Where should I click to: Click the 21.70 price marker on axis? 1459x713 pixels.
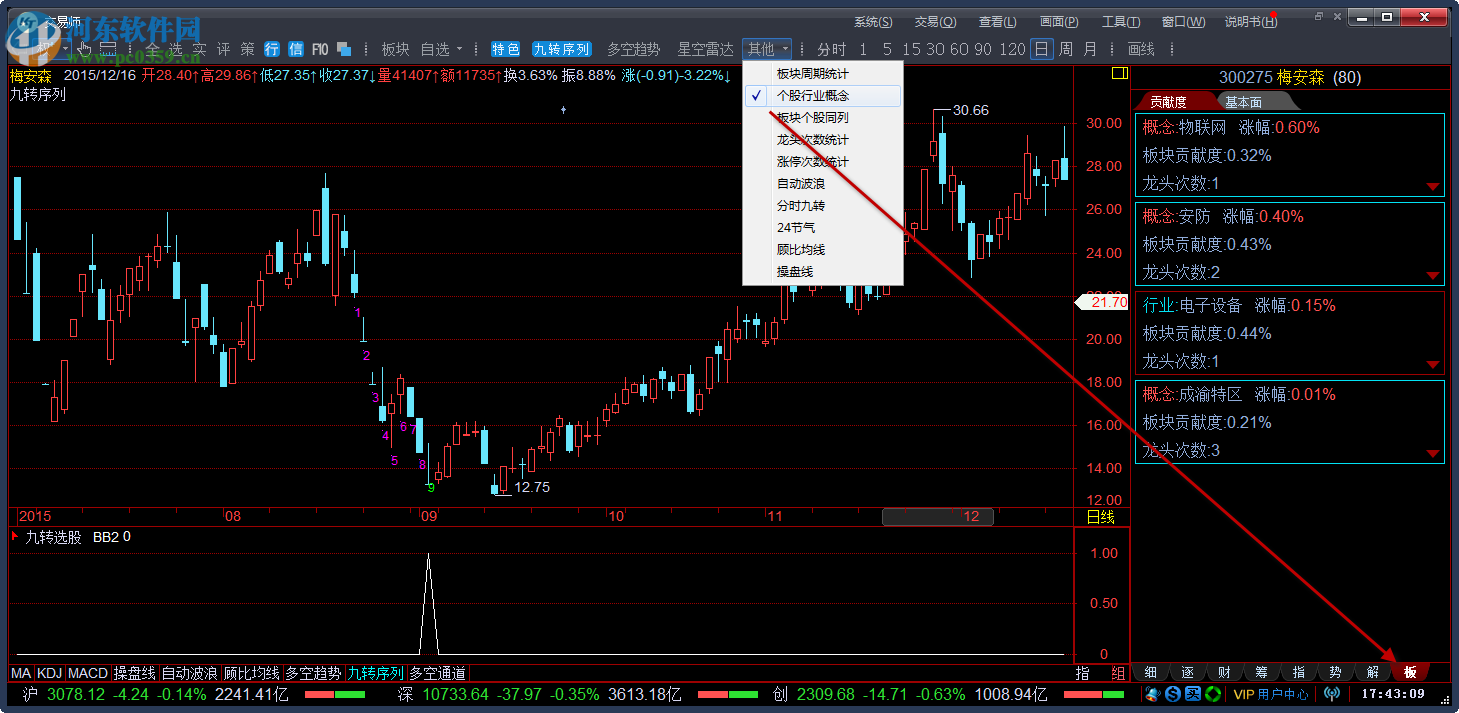click(1101, 301)
